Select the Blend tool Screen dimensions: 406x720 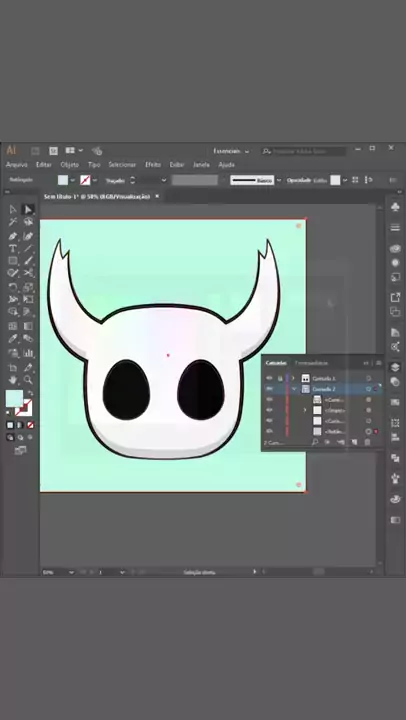28,339
